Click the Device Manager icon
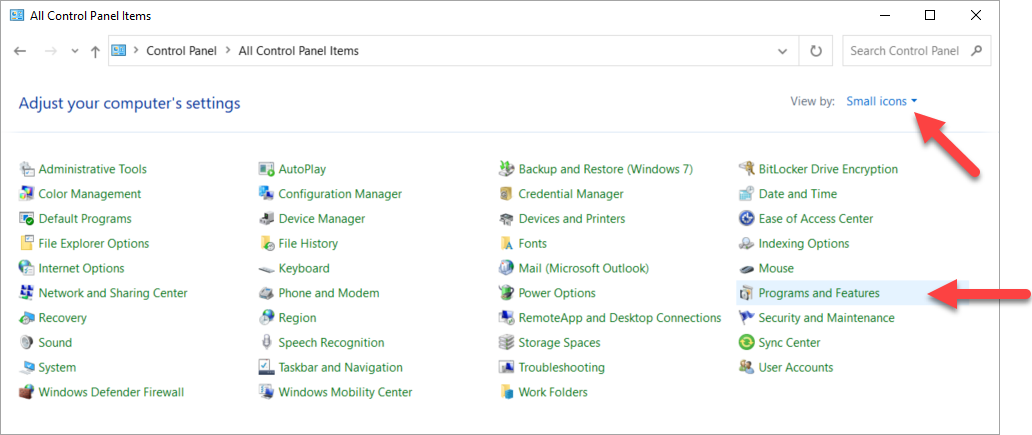The height and width of the screenshot is (435, 1032). (267, 219)
